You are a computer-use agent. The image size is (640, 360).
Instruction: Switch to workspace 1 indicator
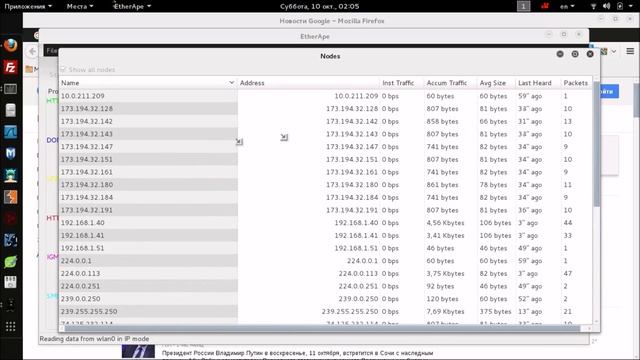(524, 6)
